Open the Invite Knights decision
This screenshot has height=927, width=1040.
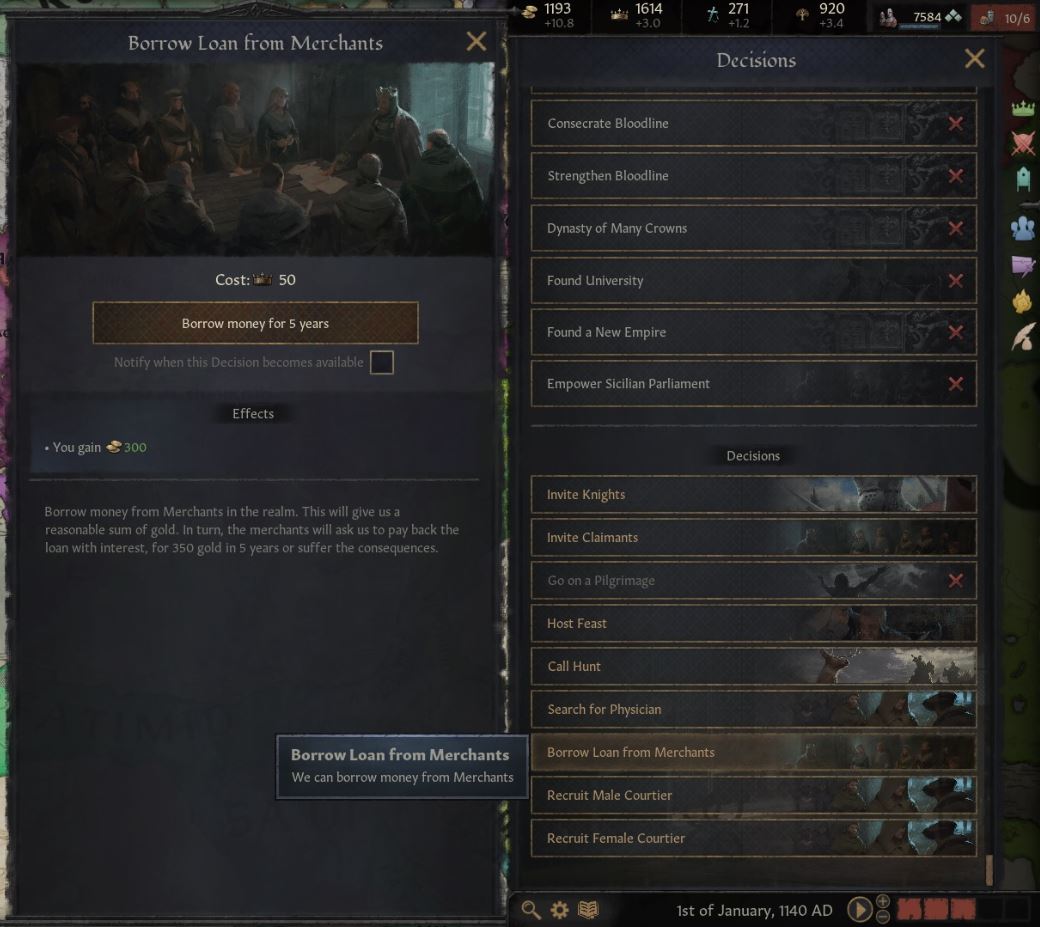point(753,495)
